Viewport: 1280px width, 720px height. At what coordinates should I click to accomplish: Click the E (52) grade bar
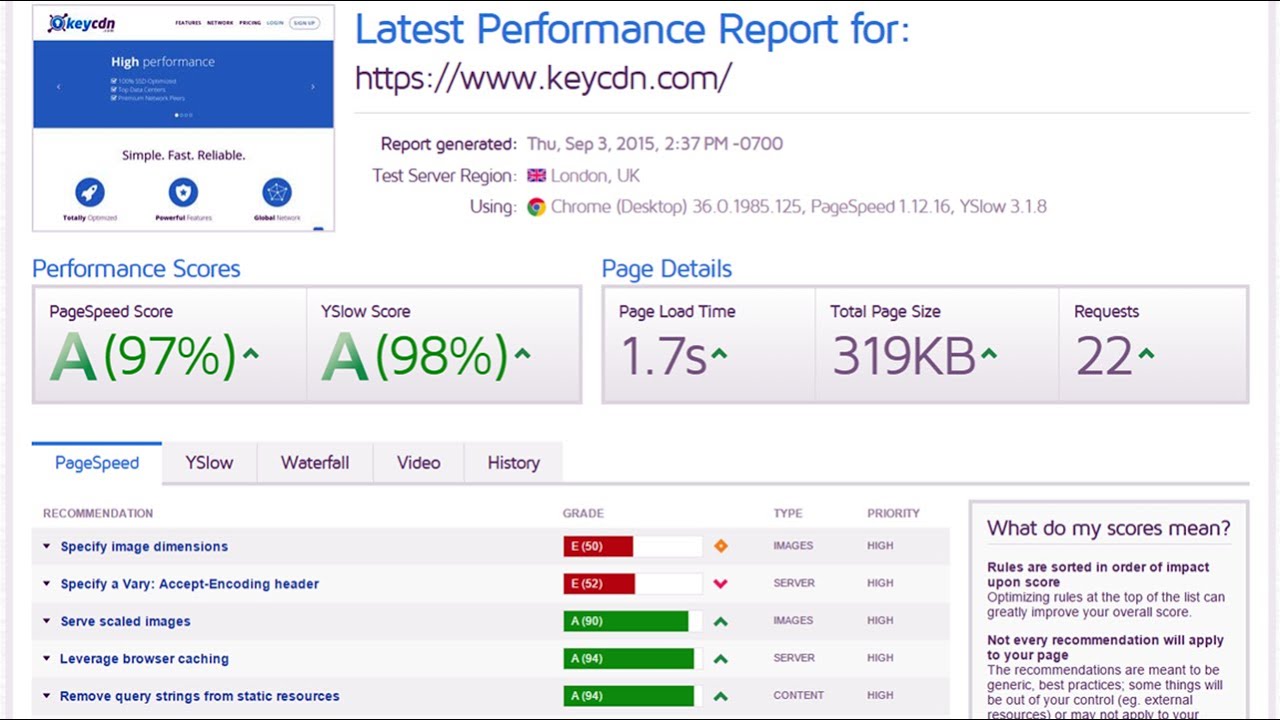[633, 583]
